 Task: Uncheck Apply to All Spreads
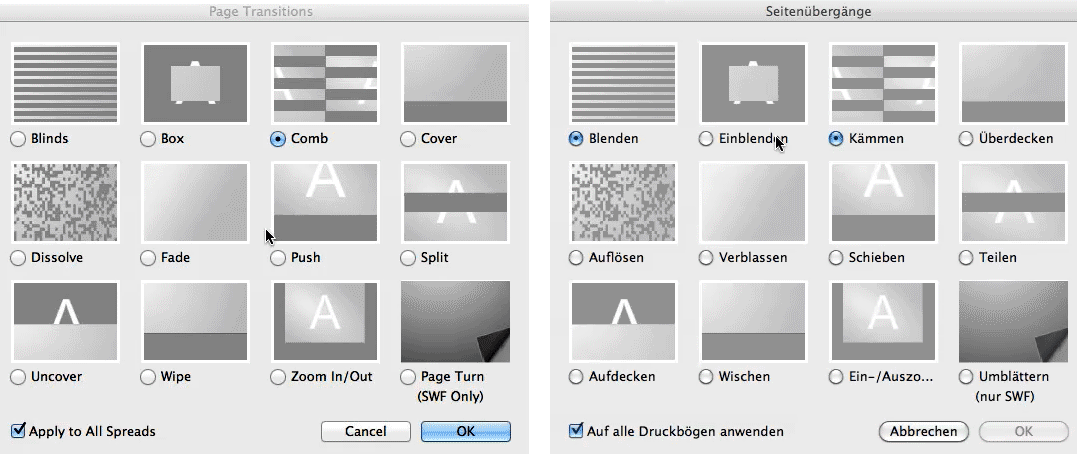pos(18,431)
